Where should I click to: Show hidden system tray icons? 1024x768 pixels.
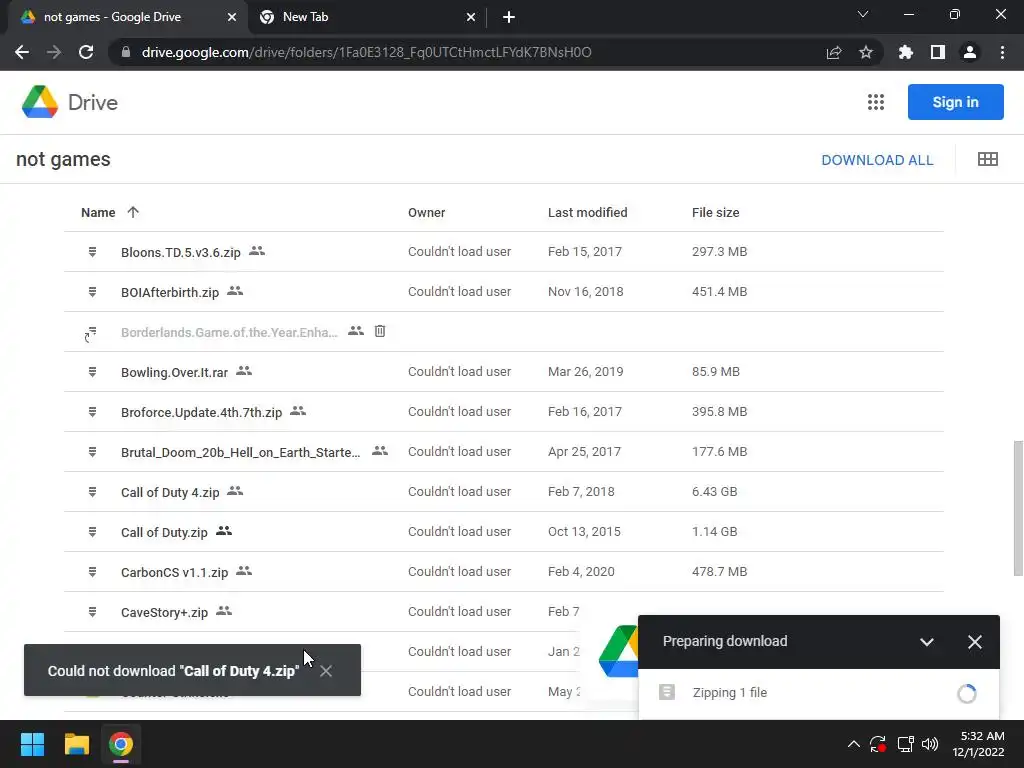(854, 744)
